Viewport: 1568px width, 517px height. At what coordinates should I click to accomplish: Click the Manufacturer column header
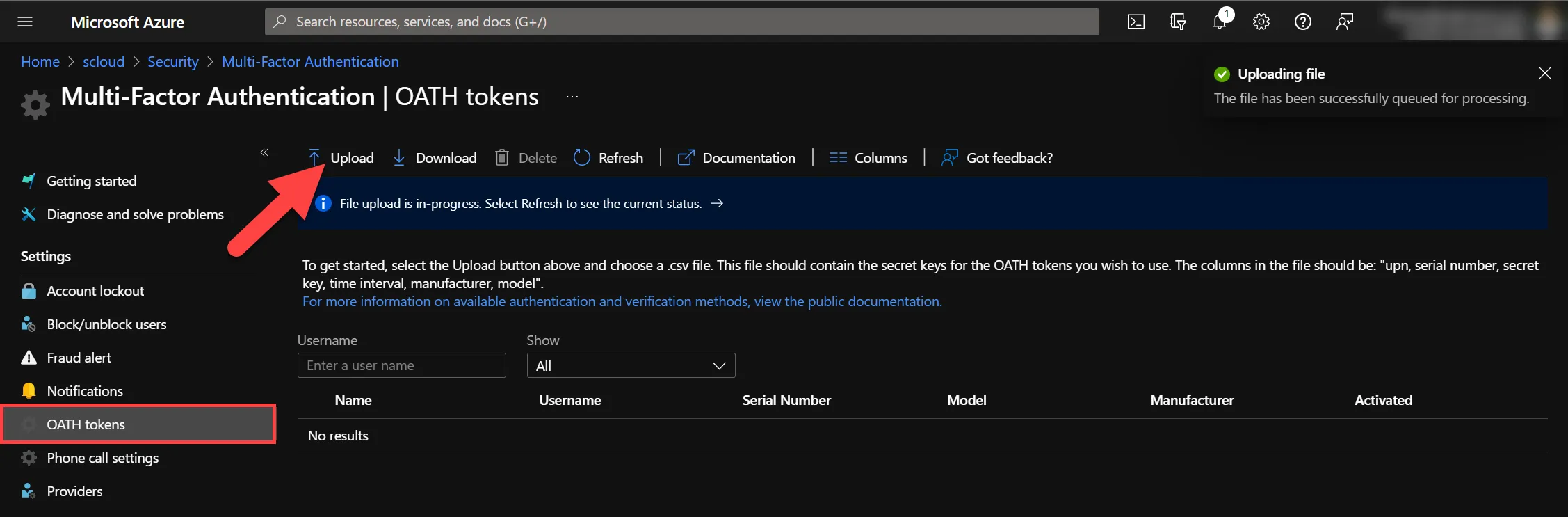(x=1192, y=400)
